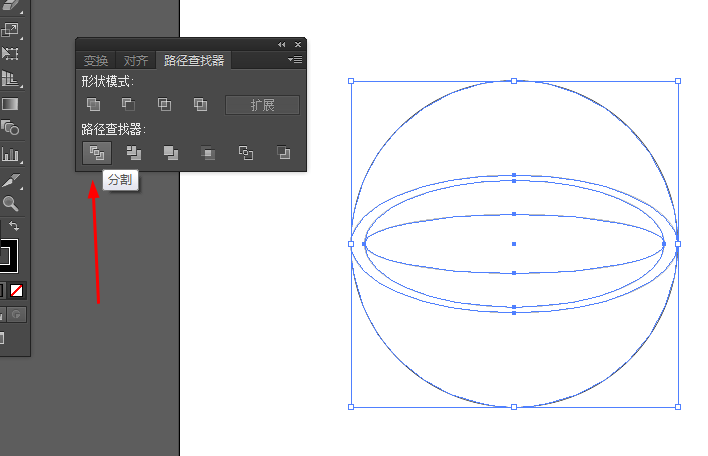Apply the Intersect shape mode
Screen dimensions: 708x456
pos(164,104)
